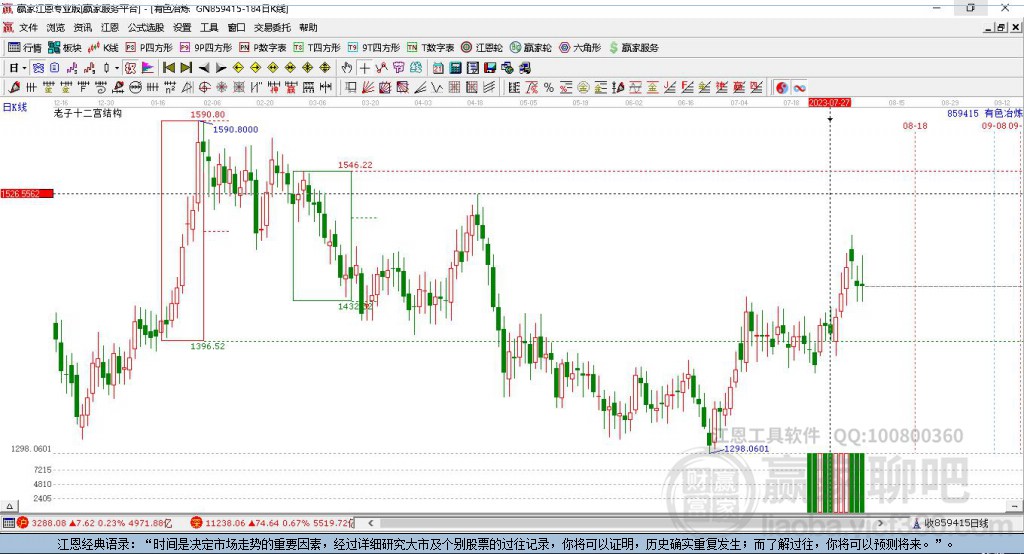Open the 浏览 menu

click(x=56, y=27)
